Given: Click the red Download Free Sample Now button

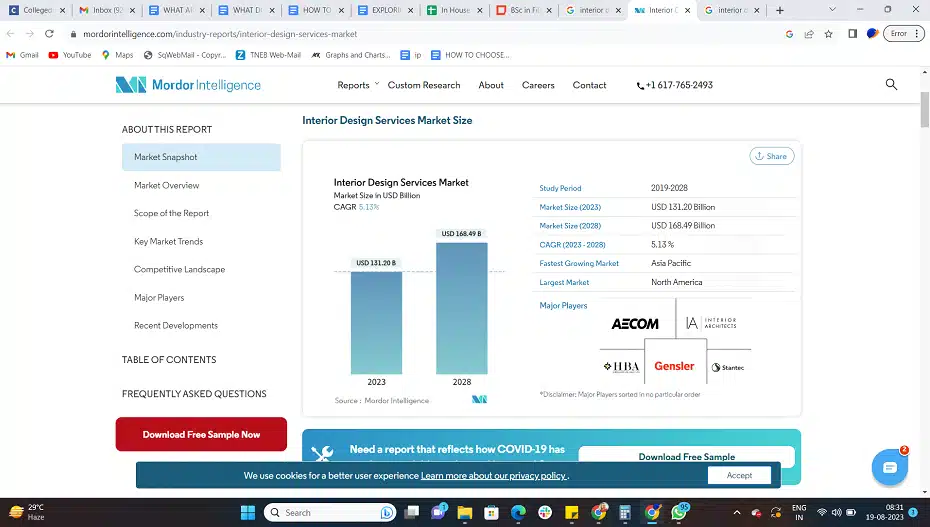Looking at the screenshot, I should click(x=201, y=434).
